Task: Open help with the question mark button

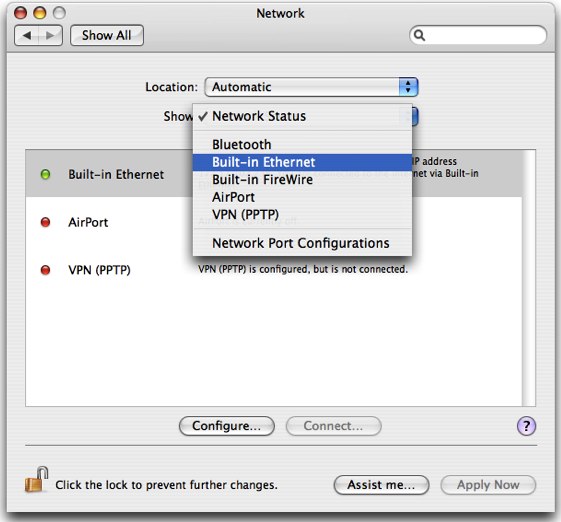Action: [526, 426]
